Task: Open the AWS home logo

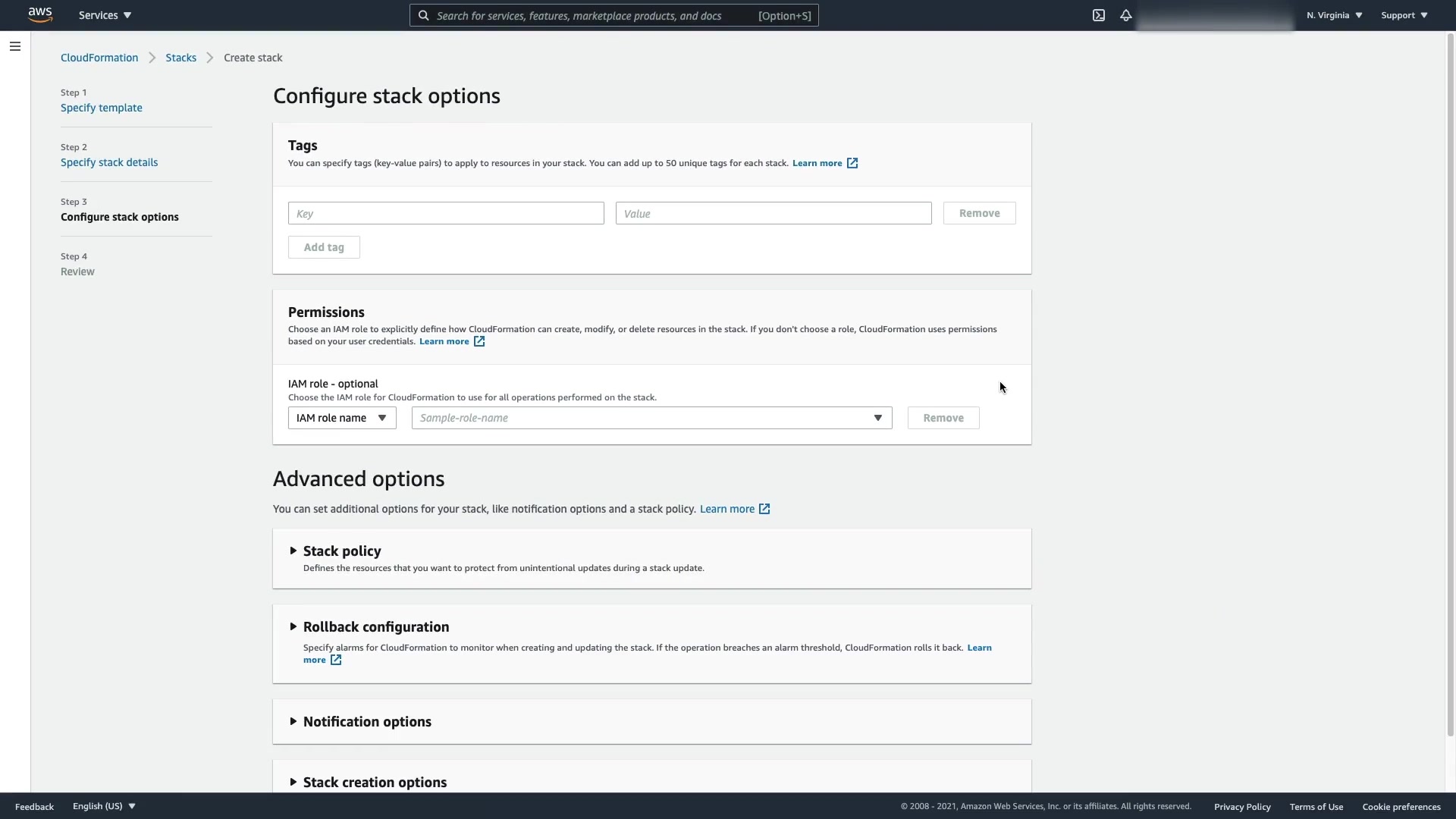Action: (x=40, y=15)
